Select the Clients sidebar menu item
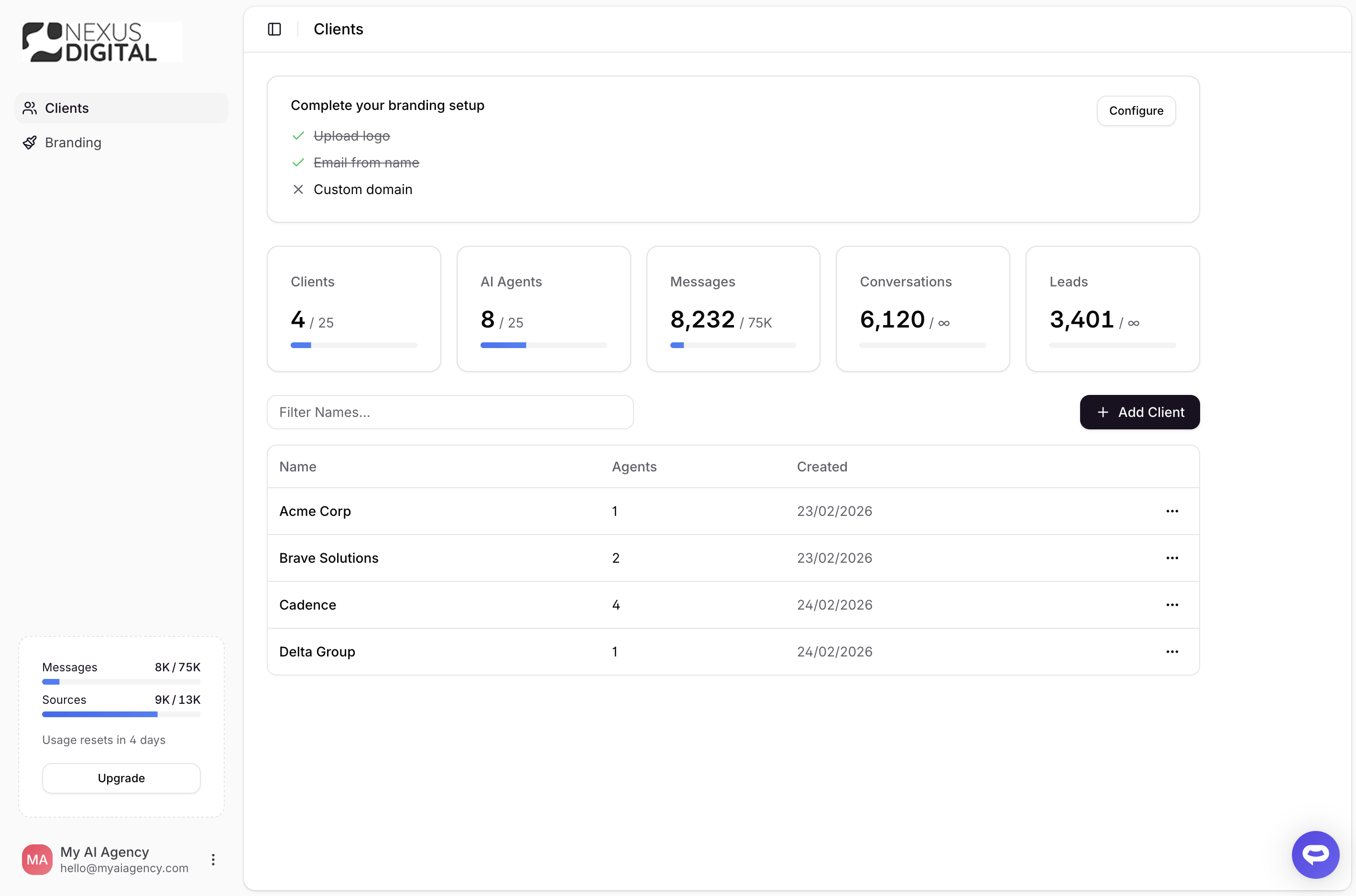 point(67,108)
